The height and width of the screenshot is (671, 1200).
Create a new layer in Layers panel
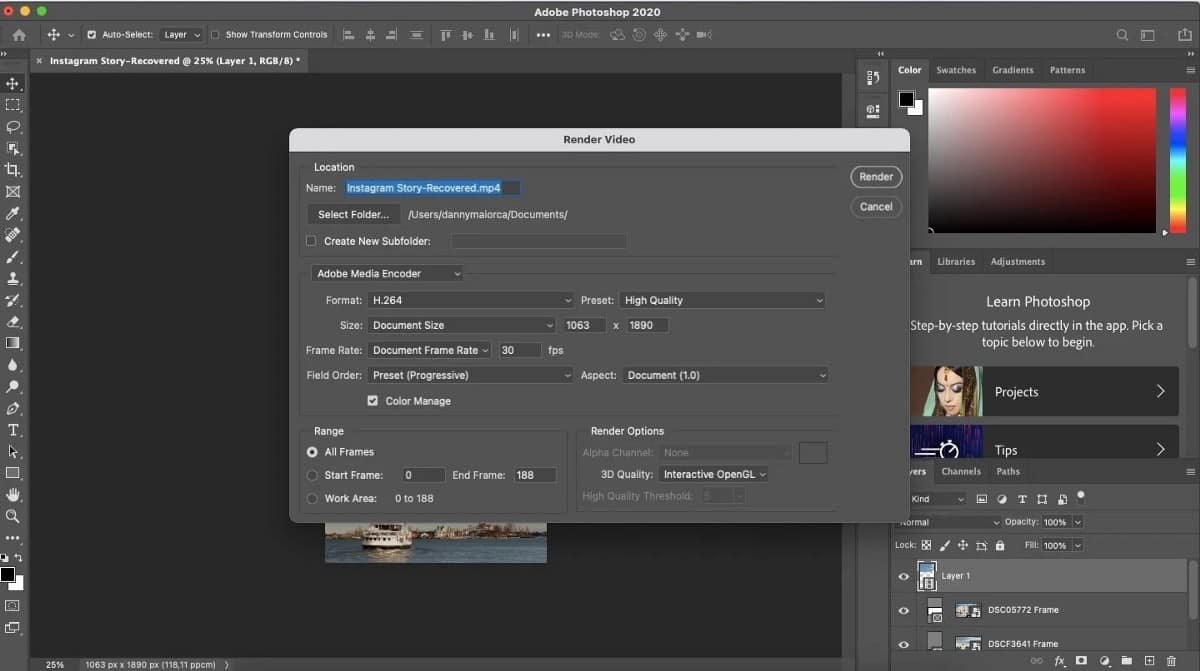[x=1149, y=661]
